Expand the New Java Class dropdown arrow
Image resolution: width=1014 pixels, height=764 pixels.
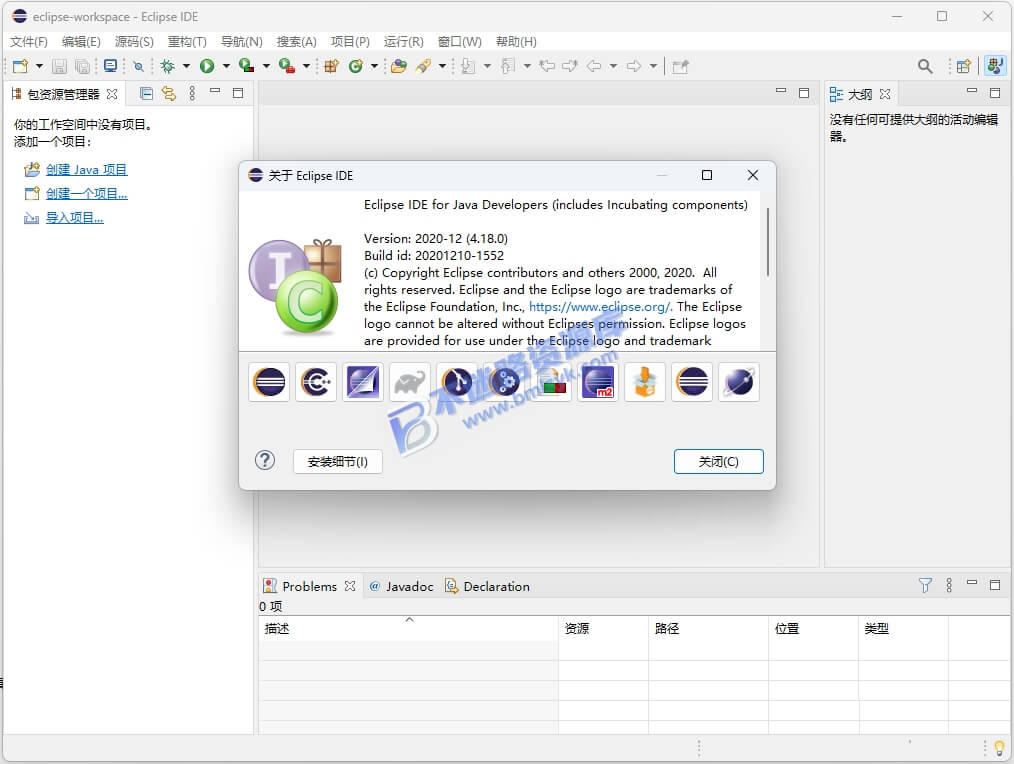[374, 66]
